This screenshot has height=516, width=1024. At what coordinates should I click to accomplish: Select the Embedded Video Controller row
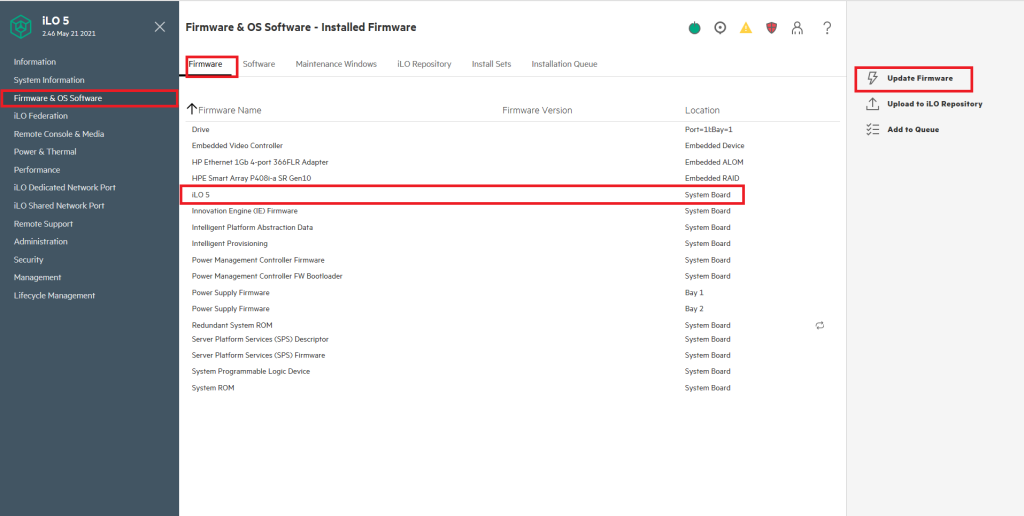pyautogui.click(x=513, y=146)
